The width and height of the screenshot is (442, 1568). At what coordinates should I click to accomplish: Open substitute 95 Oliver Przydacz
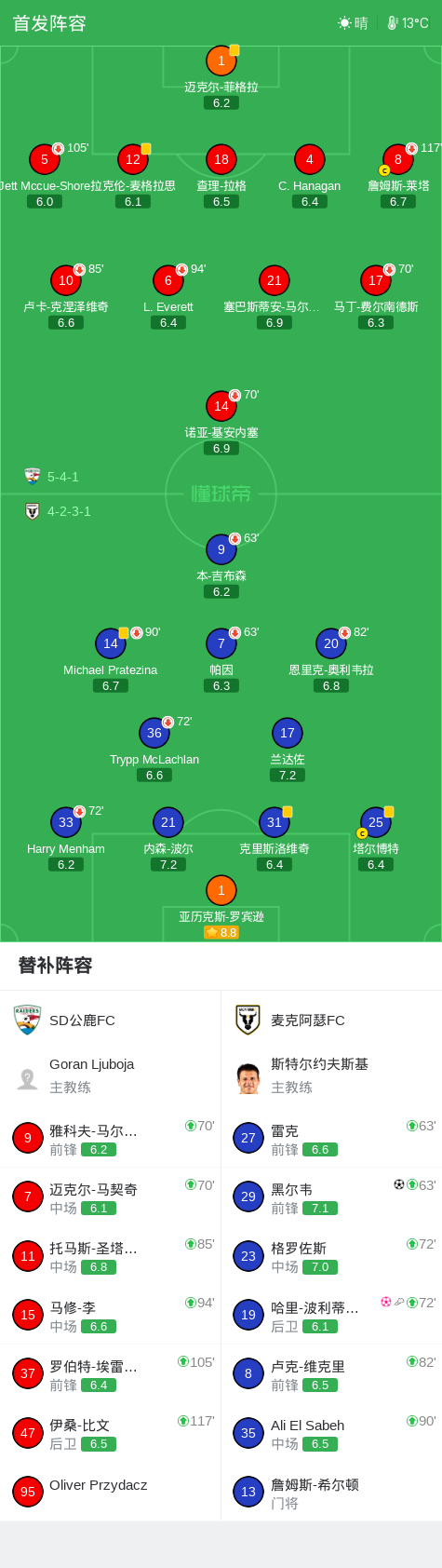[x=111, y=1491]
